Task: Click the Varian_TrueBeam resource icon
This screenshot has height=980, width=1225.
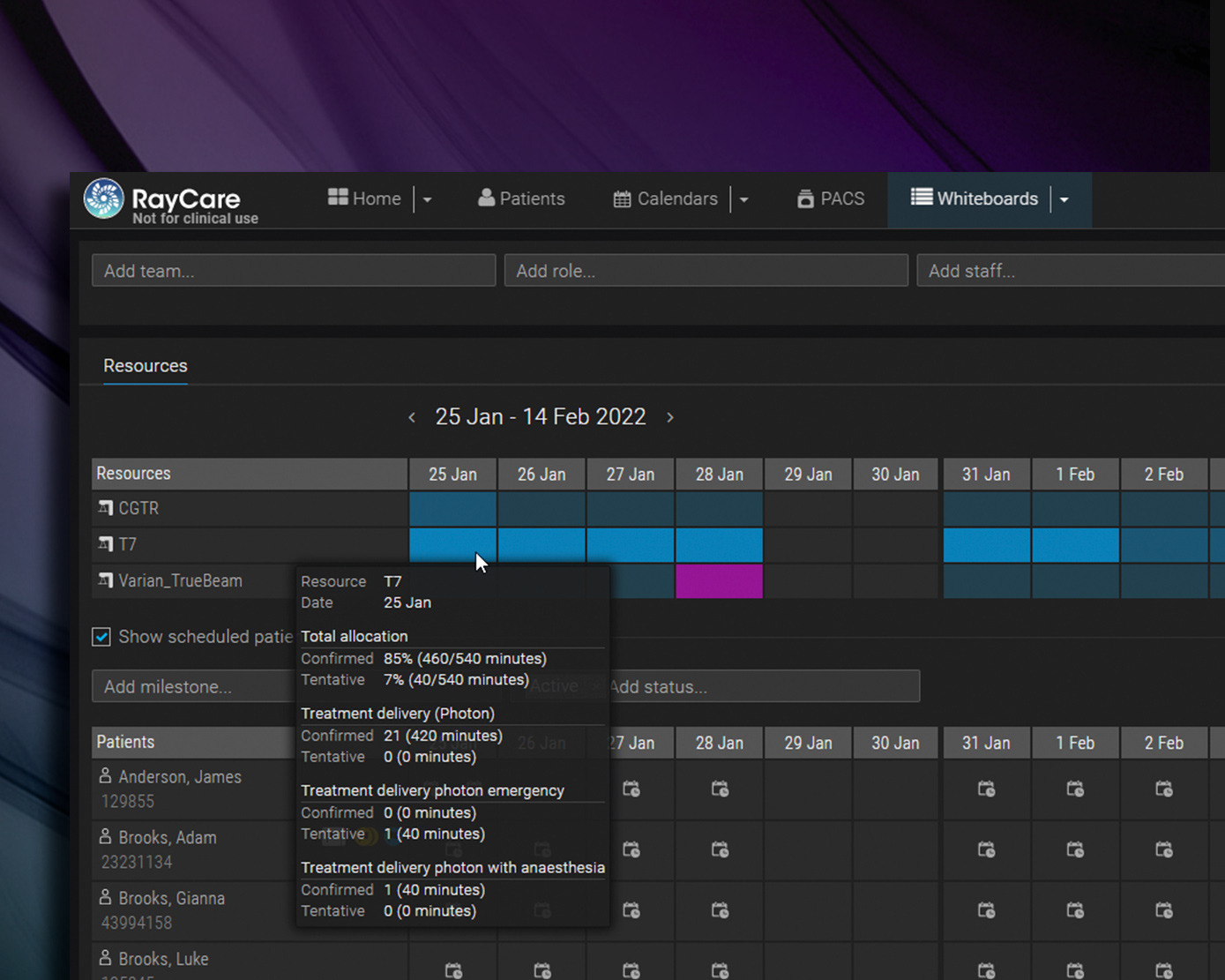Action: click(106, 580)
